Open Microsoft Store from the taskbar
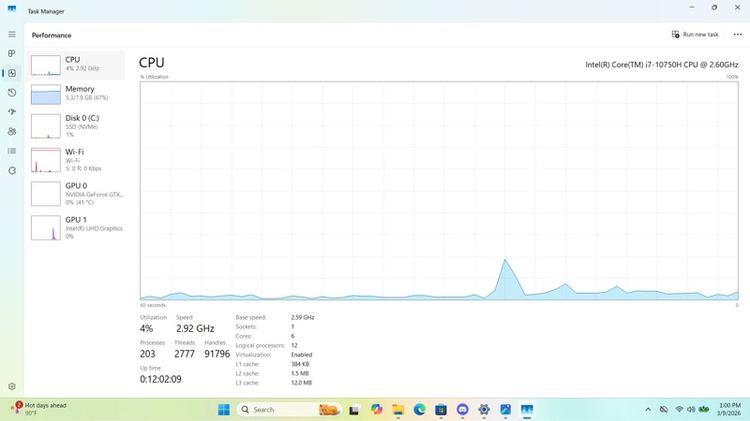This screenshot has width=750, height=421. tap(441, 410)
